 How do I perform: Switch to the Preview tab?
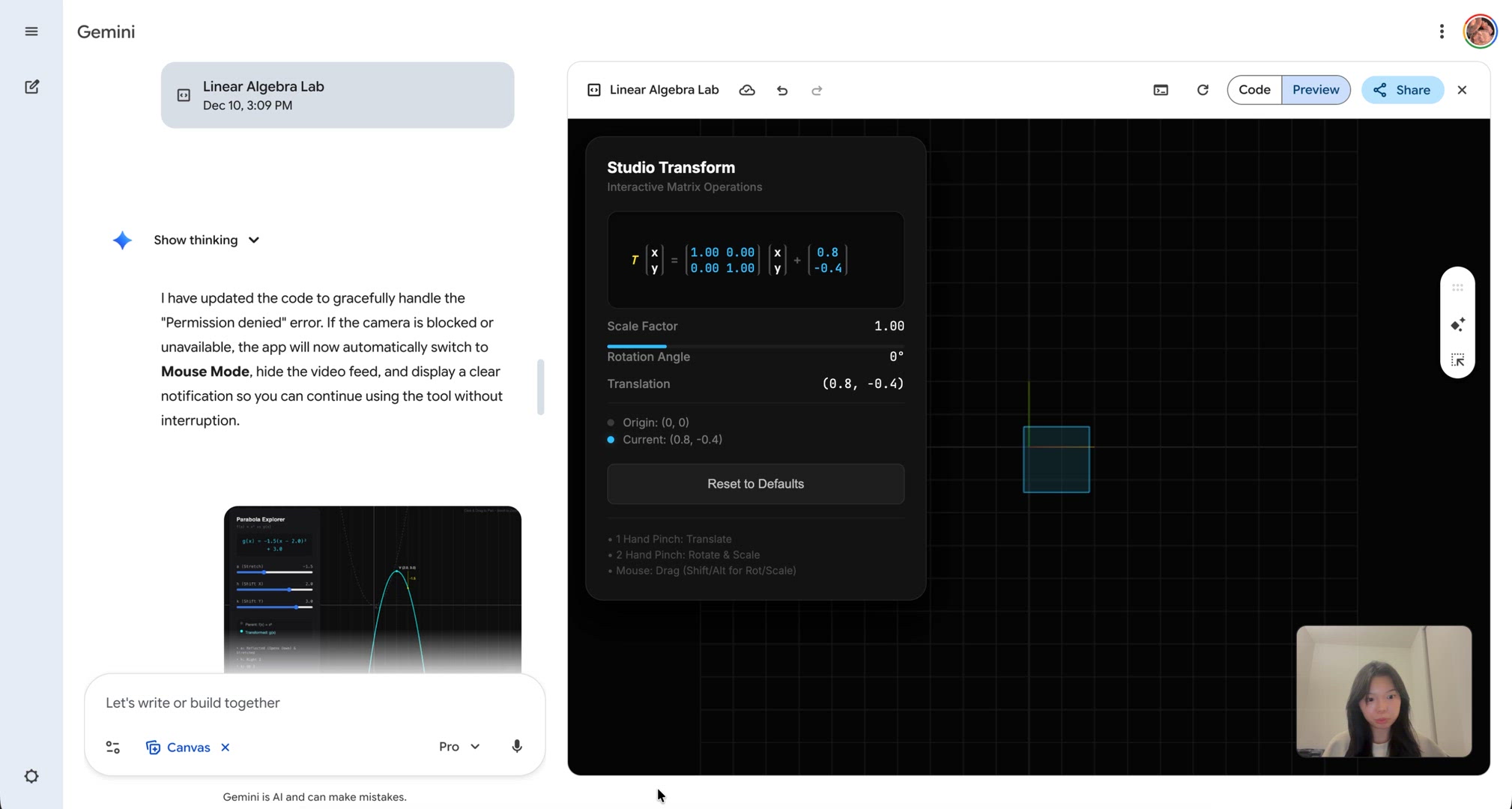1316,90
